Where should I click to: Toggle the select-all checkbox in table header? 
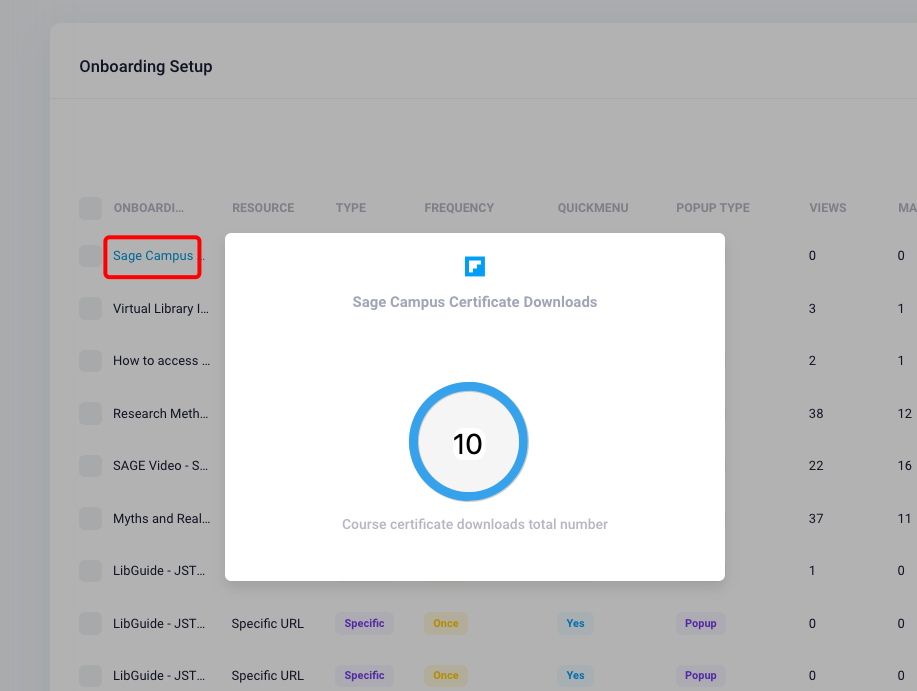pyautogui.click(x=91, y=208)
